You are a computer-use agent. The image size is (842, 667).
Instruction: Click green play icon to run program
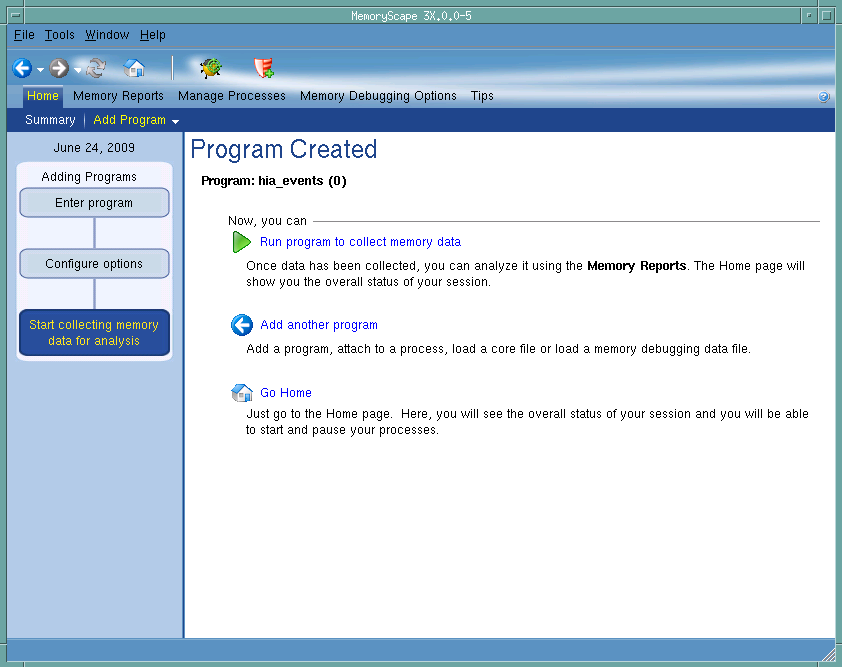tap(241, 242)
